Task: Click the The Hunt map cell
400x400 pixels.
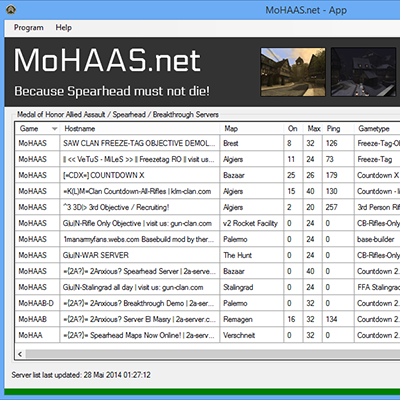Action: point(252,255)
